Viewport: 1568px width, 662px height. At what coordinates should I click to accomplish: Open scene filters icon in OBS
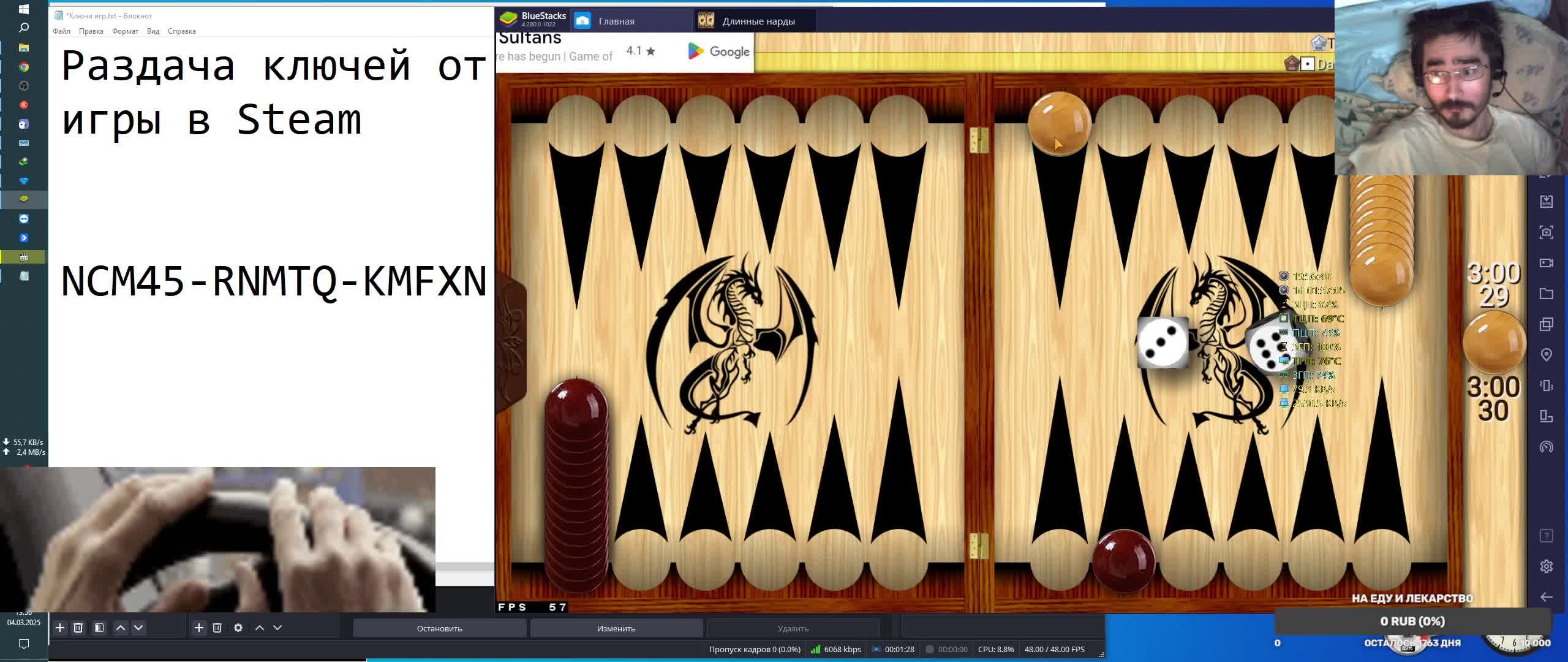click(x=99, y=628)
